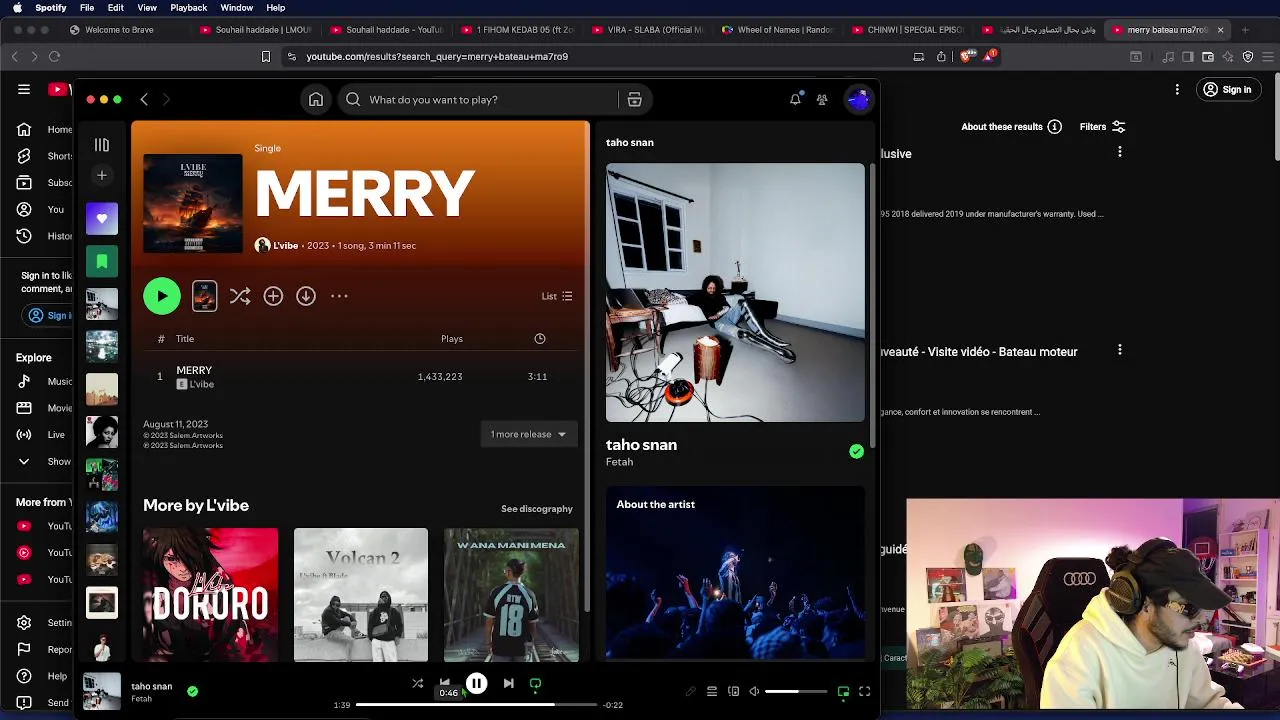
Task: Open the Edit menu
Action: pos(116,7)
